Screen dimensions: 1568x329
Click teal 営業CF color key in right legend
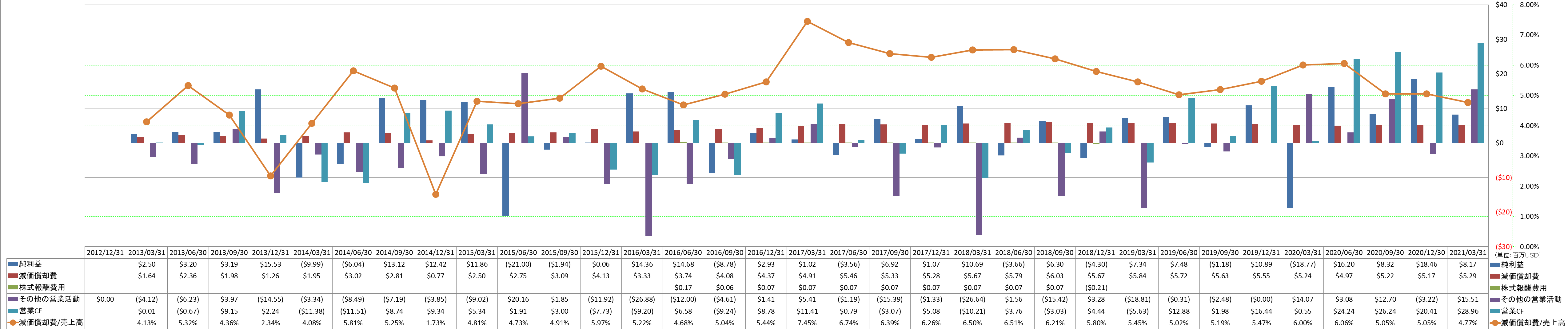pos(1495,311)
